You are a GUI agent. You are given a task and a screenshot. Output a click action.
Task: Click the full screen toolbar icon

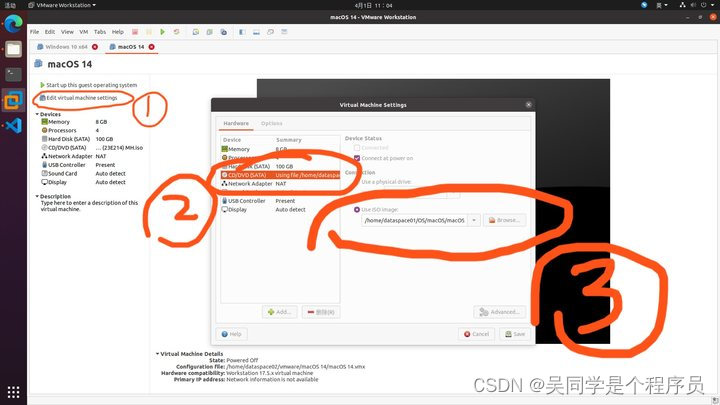click(270, 32)
